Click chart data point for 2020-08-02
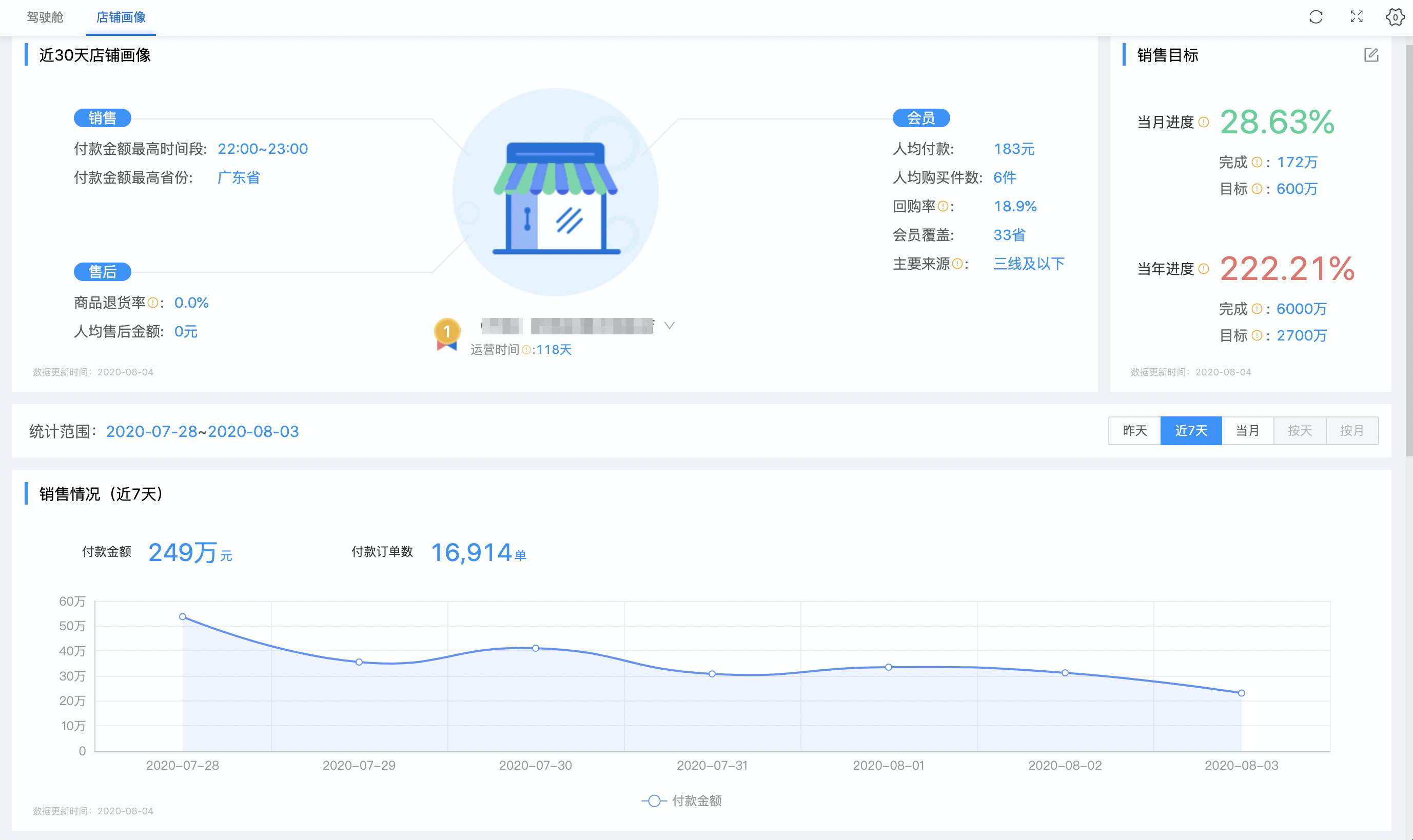Viewport: 1413px width, 840px height. [1065, 672]
